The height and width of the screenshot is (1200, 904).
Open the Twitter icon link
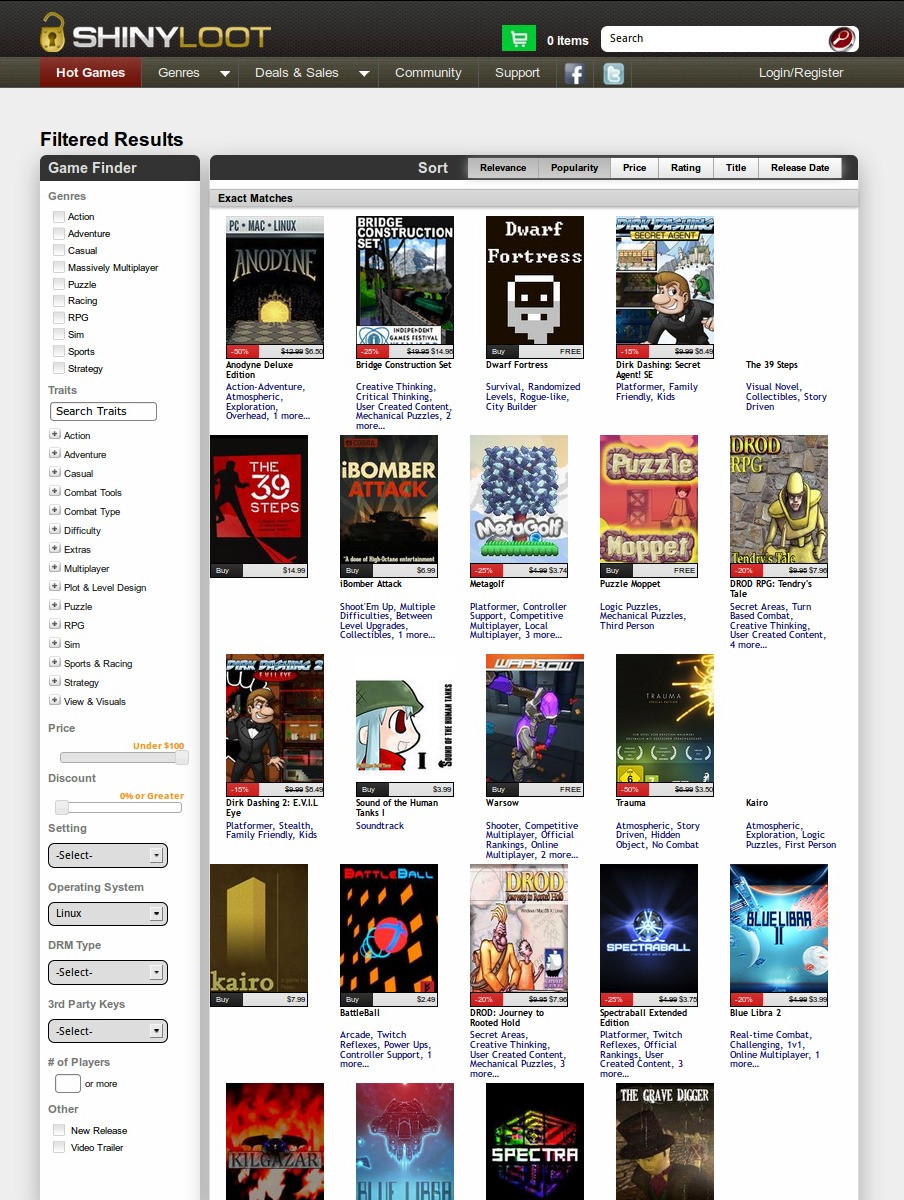[x=613, y=73]
